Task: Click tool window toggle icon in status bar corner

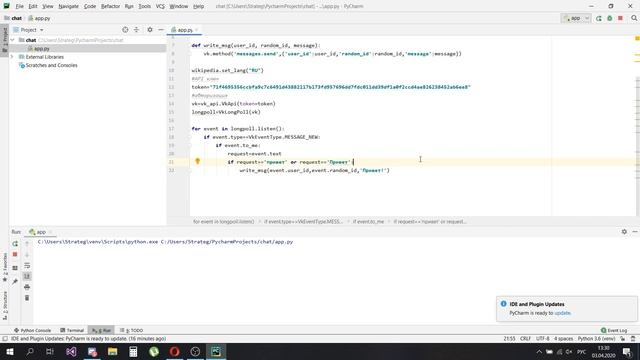Action: coord(5,339)
